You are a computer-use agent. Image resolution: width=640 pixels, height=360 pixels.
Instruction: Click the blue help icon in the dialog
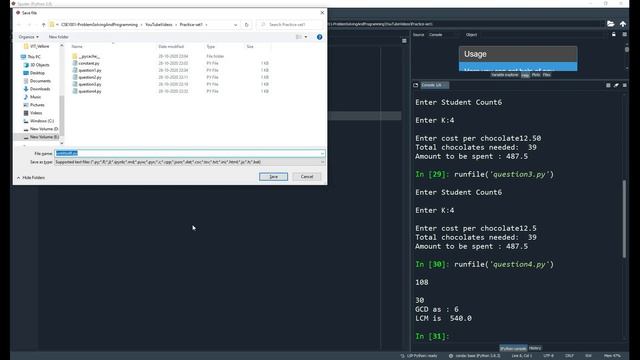[320, 37]
